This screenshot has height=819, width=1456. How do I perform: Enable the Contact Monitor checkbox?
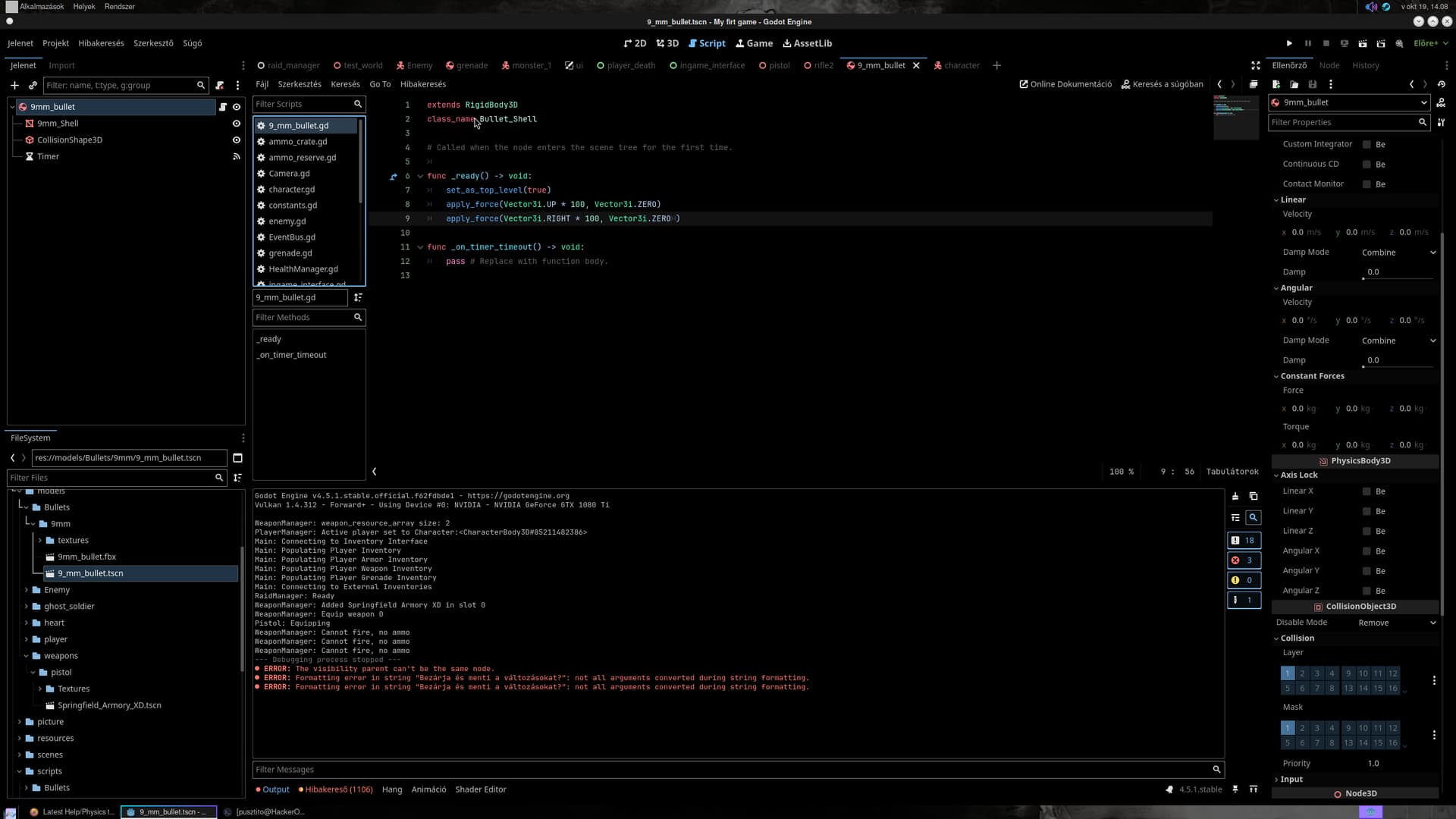pos(1367,184)
